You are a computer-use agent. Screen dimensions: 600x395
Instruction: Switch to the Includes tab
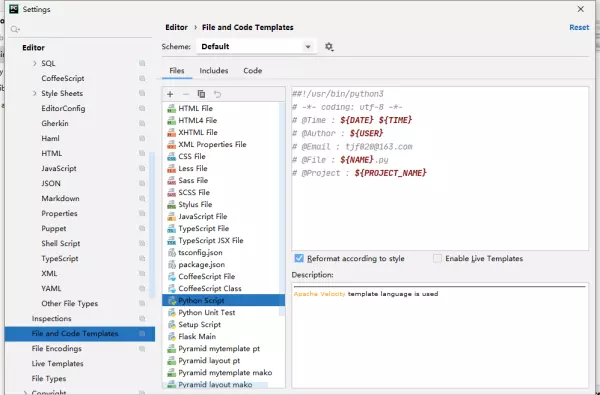pyautogui.click(x=214, y=71)
